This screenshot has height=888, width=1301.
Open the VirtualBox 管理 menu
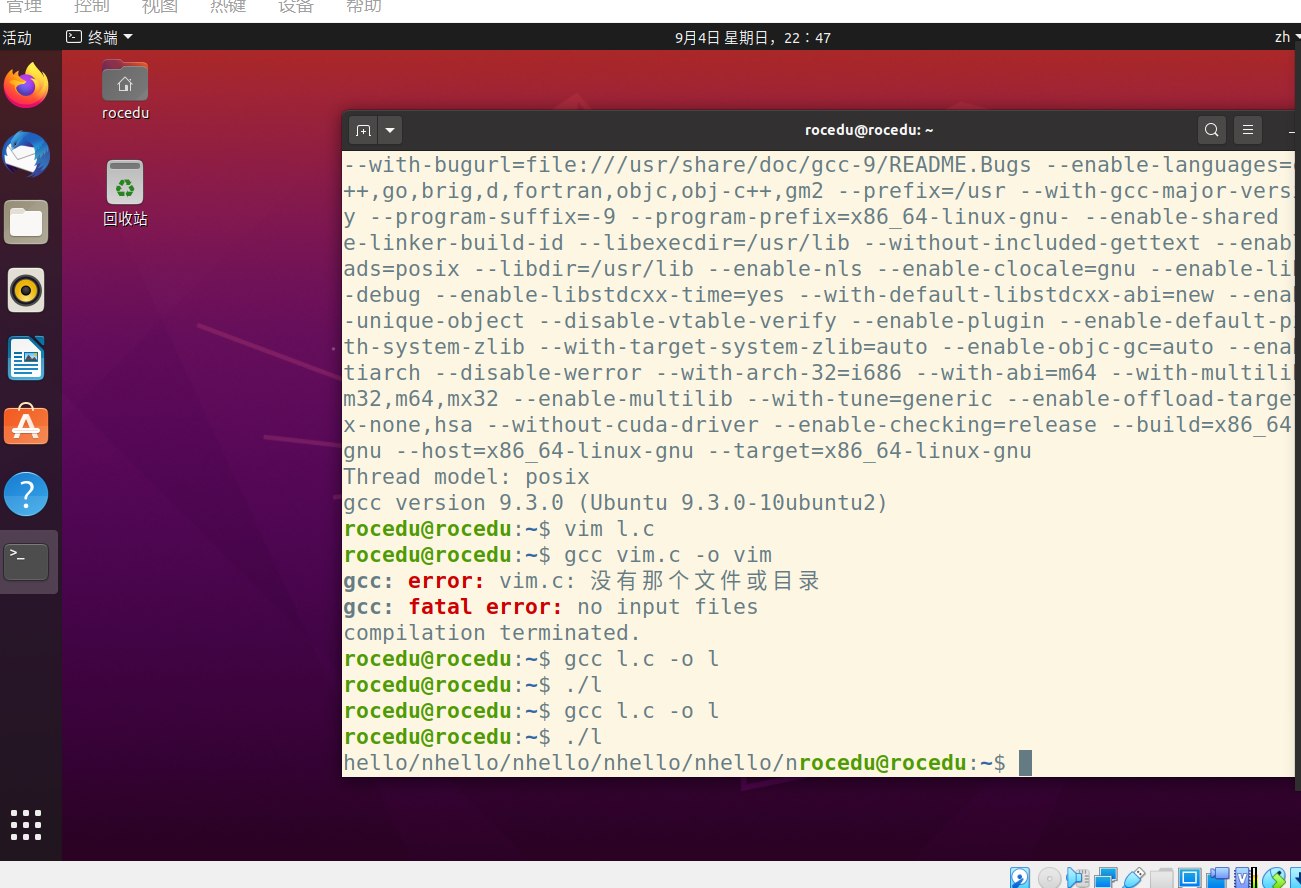click(x=24, y=7)
